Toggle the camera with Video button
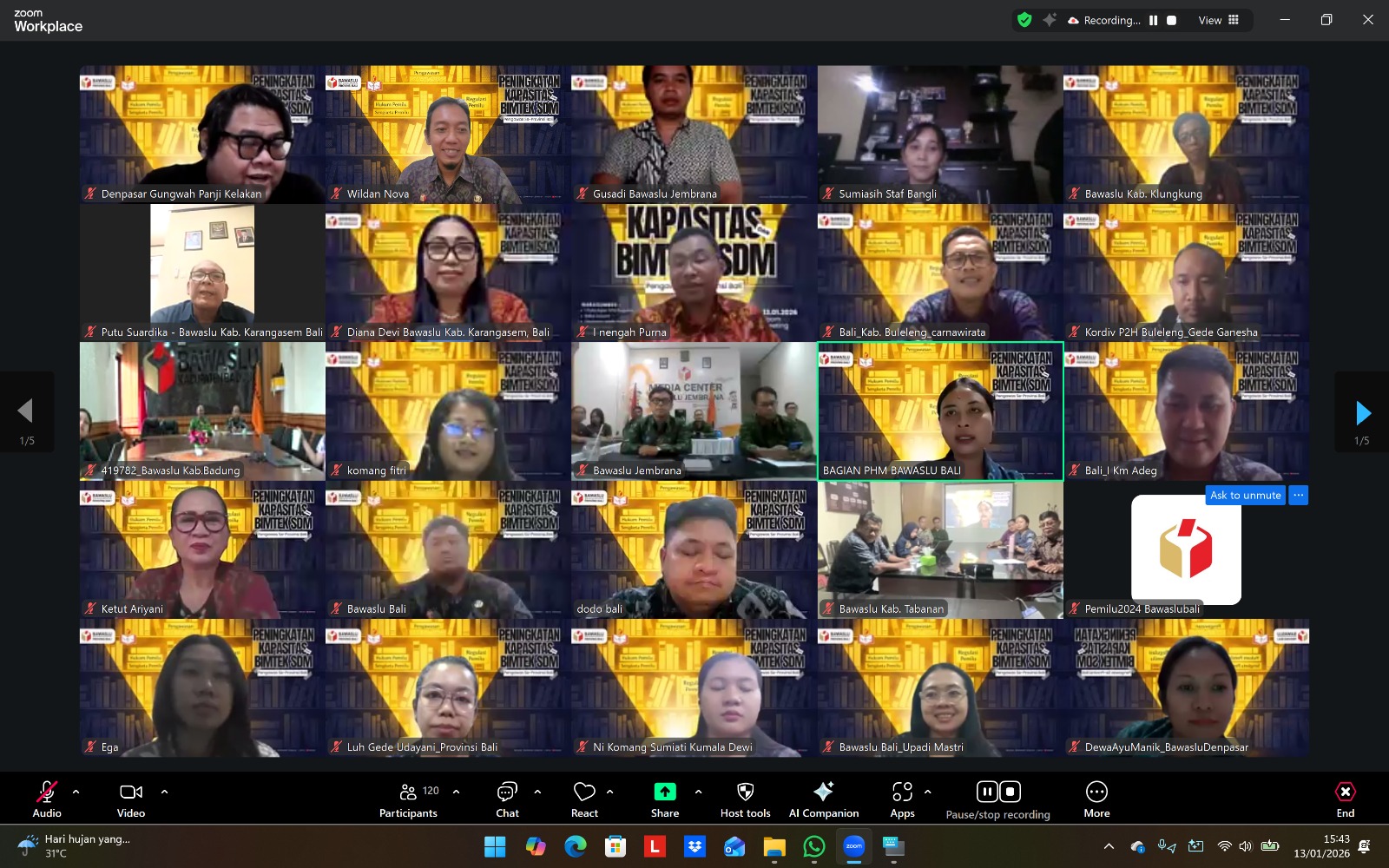Viewport: 1389px width, 868px height. coord(131,799)
